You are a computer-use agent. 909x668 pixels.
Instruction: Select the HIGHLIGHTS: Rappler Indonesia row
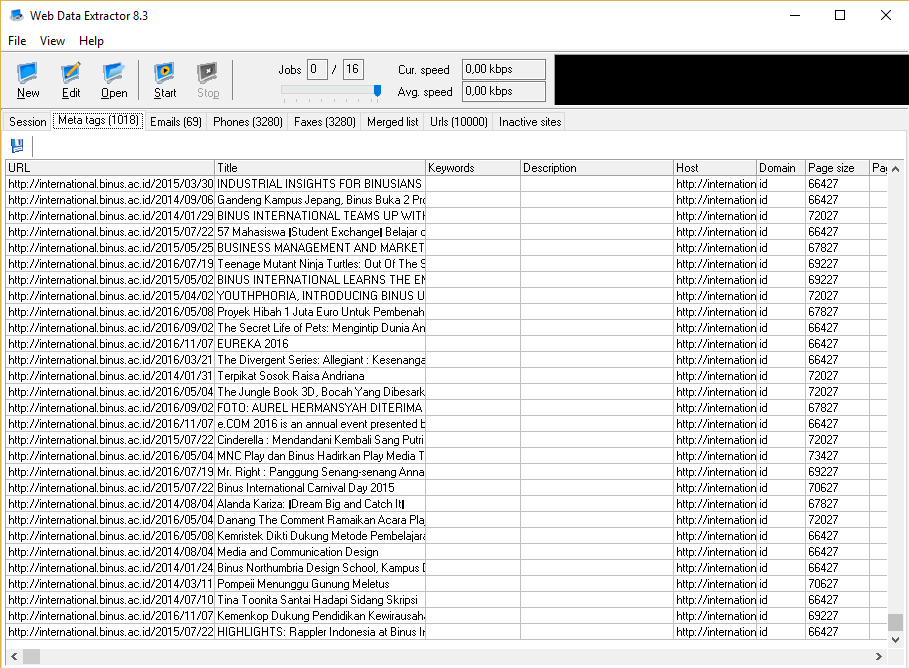(446, 632)
